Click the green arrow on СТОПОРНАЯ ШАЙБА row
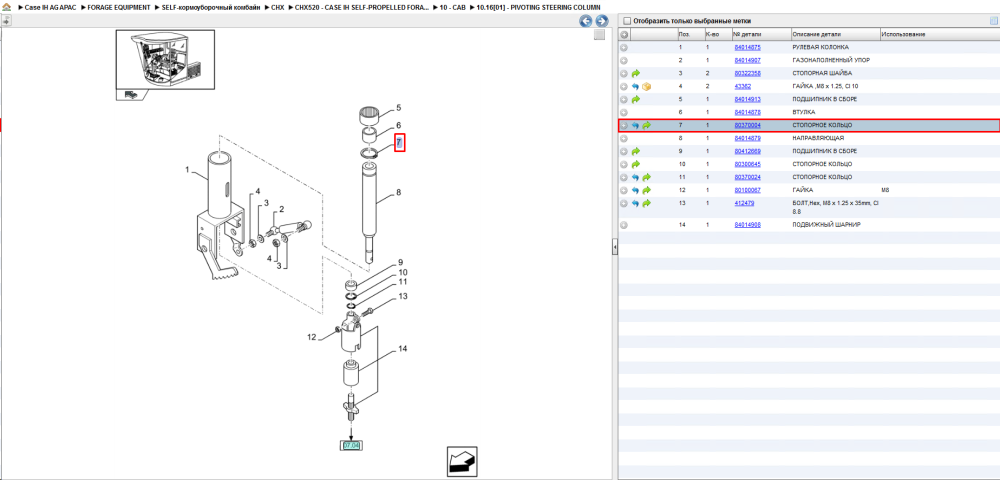 (635, 73)
